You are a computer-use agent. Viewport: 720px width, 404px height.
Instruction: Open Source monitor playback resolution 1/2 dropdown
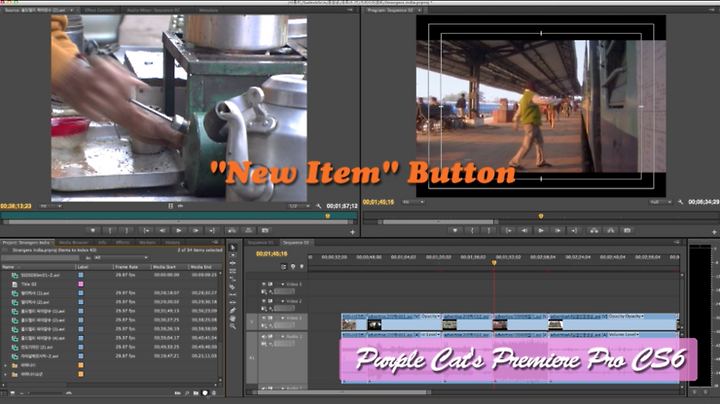pos(299,206)
